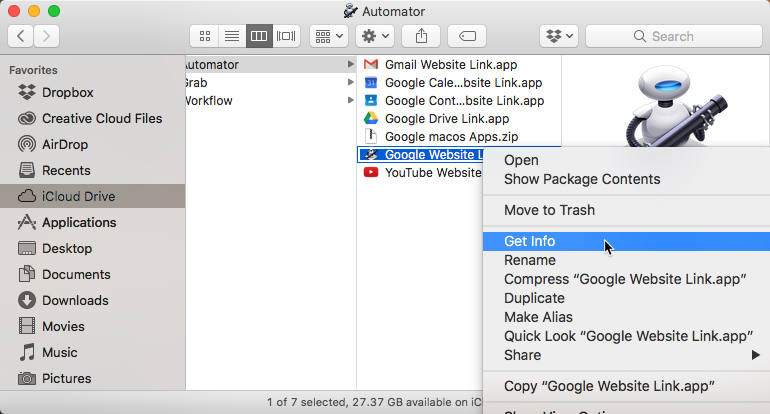
Task: Open the item arrangement dropdown
Action: [x=329, y=36]
